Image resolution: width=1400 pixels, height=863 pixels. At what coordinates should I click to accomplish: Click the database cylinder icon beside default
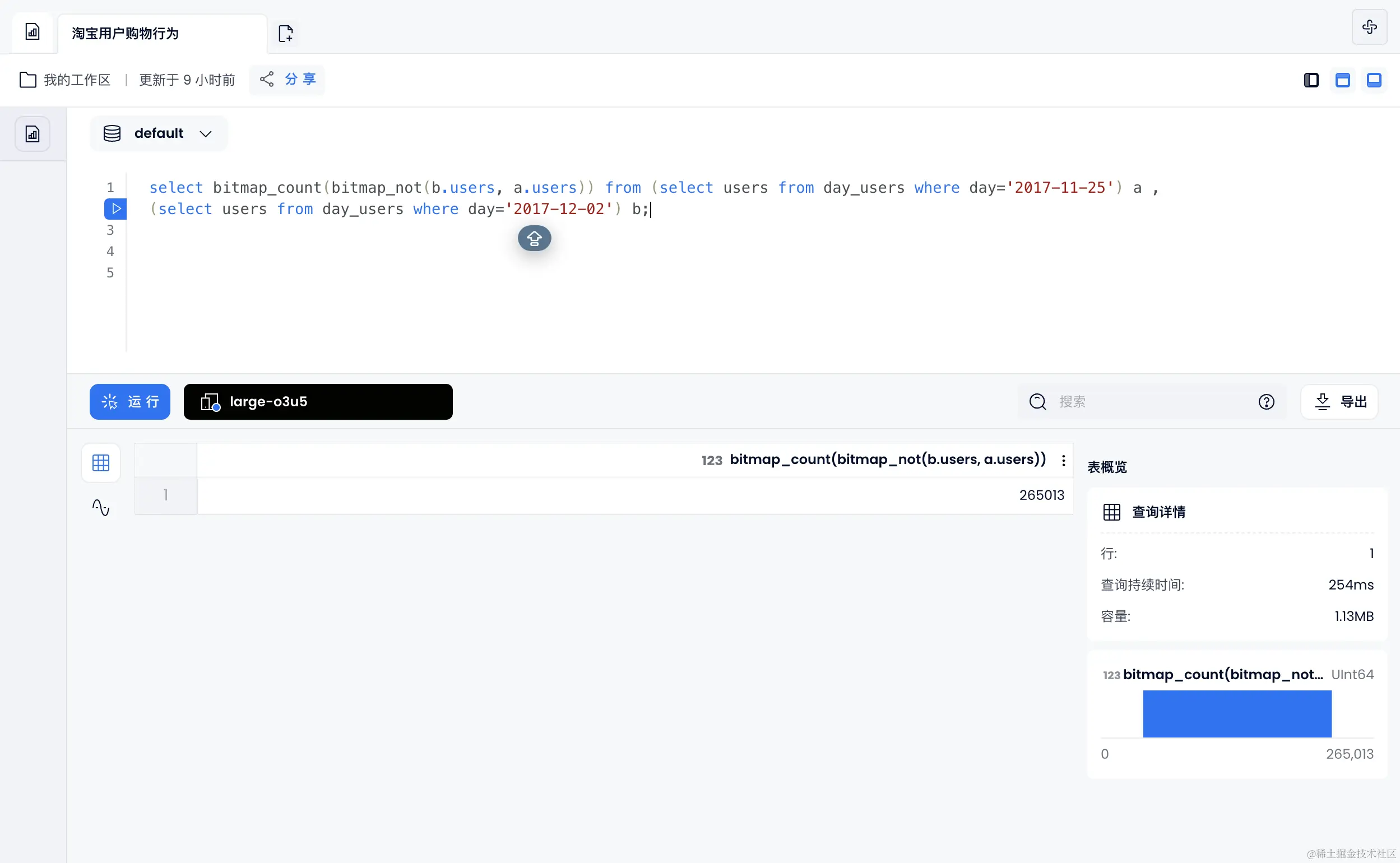point(112,133)
